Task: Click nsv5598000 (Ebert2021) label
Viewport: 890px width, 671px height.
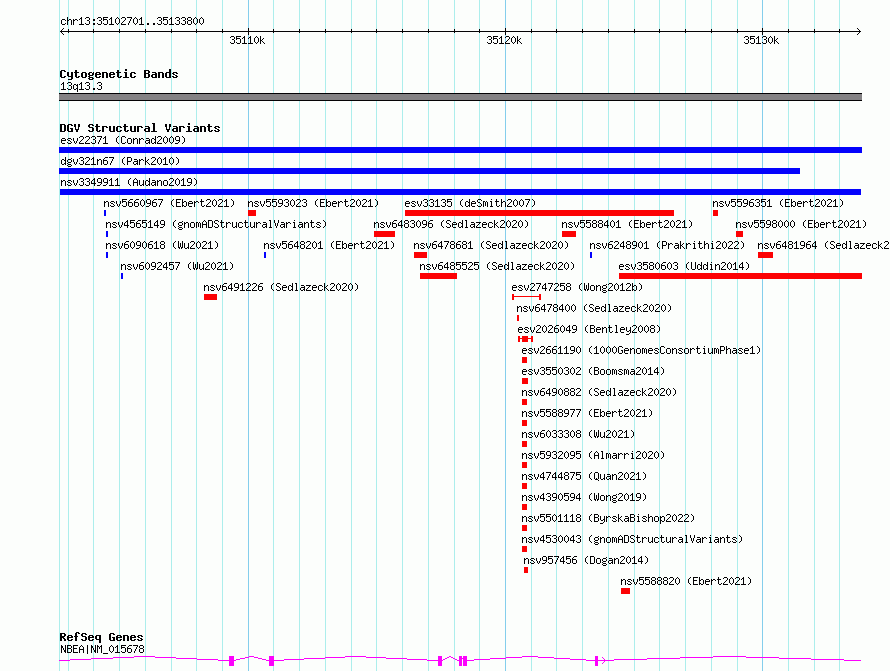Action: tap(801, 224)
